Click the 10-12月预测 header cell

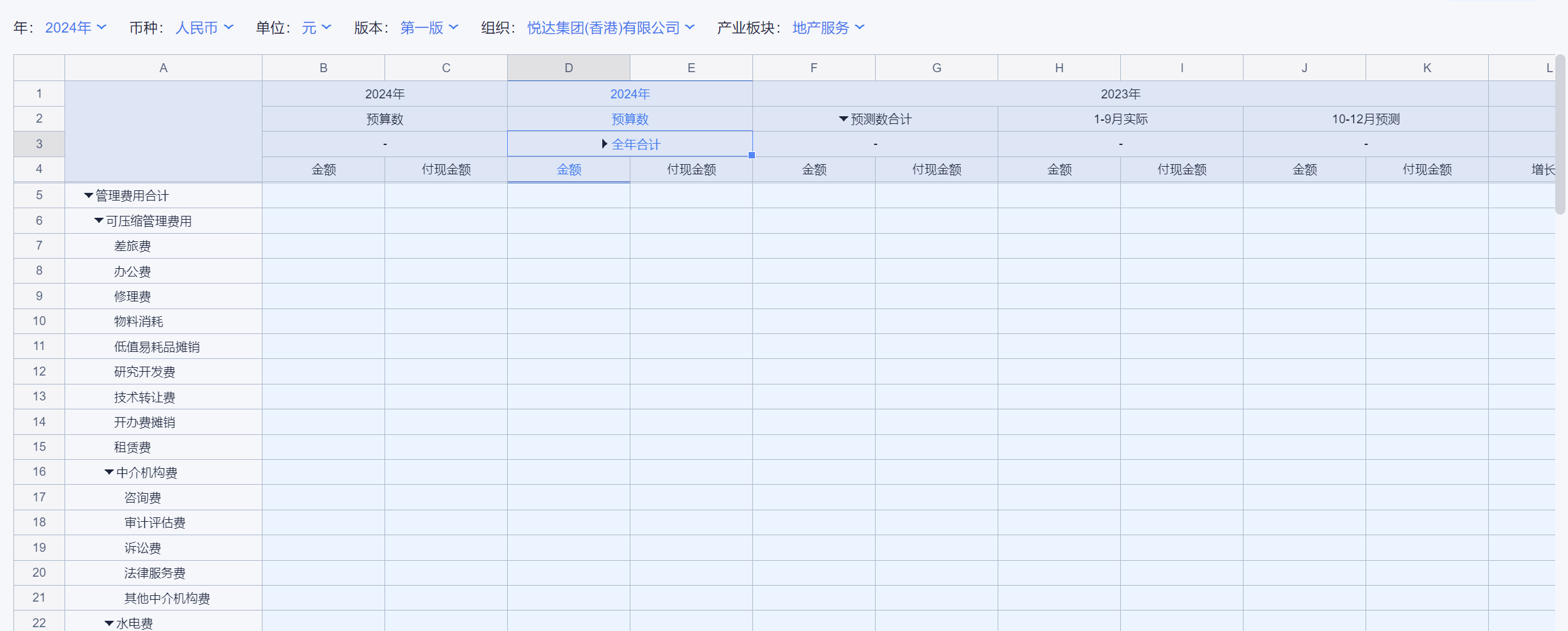click(x=1366, y=119)
